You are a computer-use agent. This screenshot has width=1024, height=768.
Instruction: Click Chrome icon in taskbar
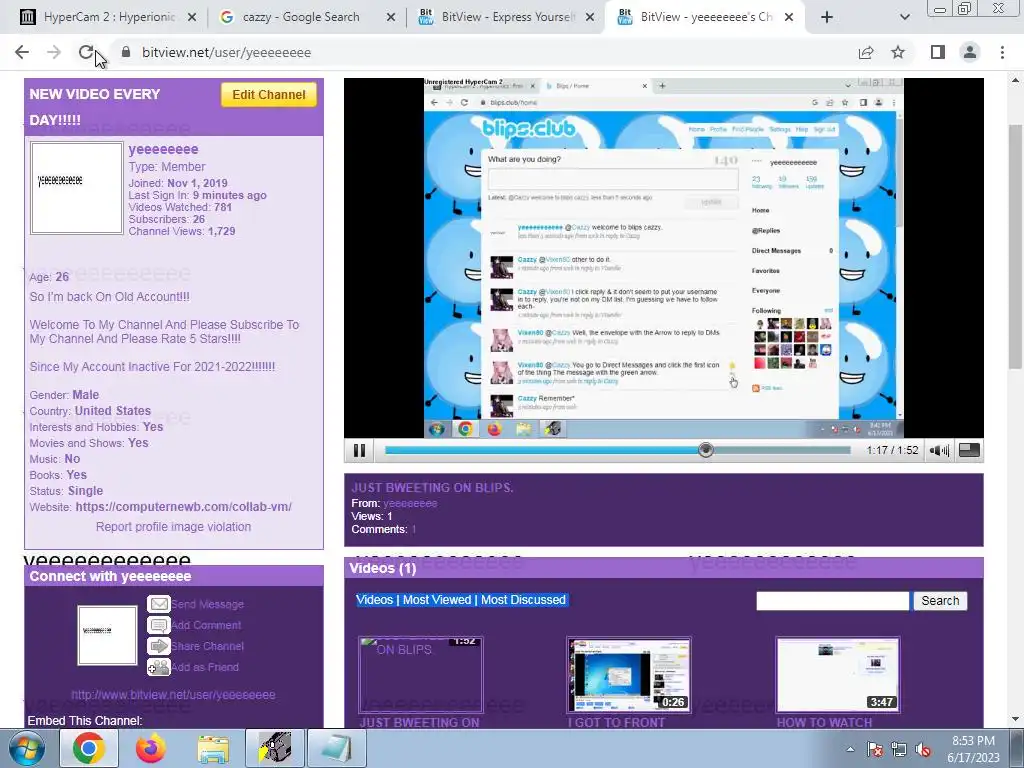click(89, 748)
